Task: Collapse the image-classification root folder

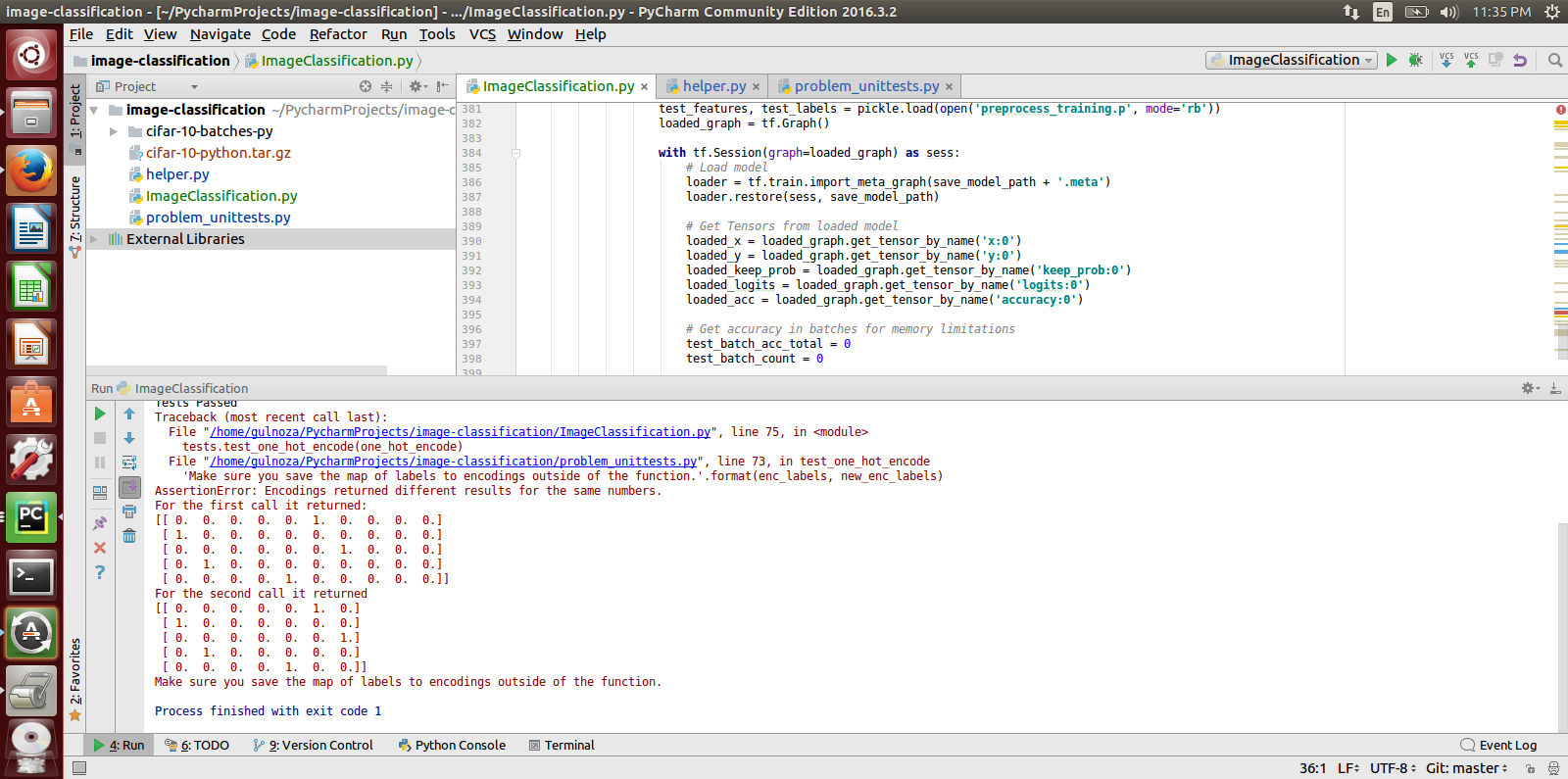Action: click(94, 110)
